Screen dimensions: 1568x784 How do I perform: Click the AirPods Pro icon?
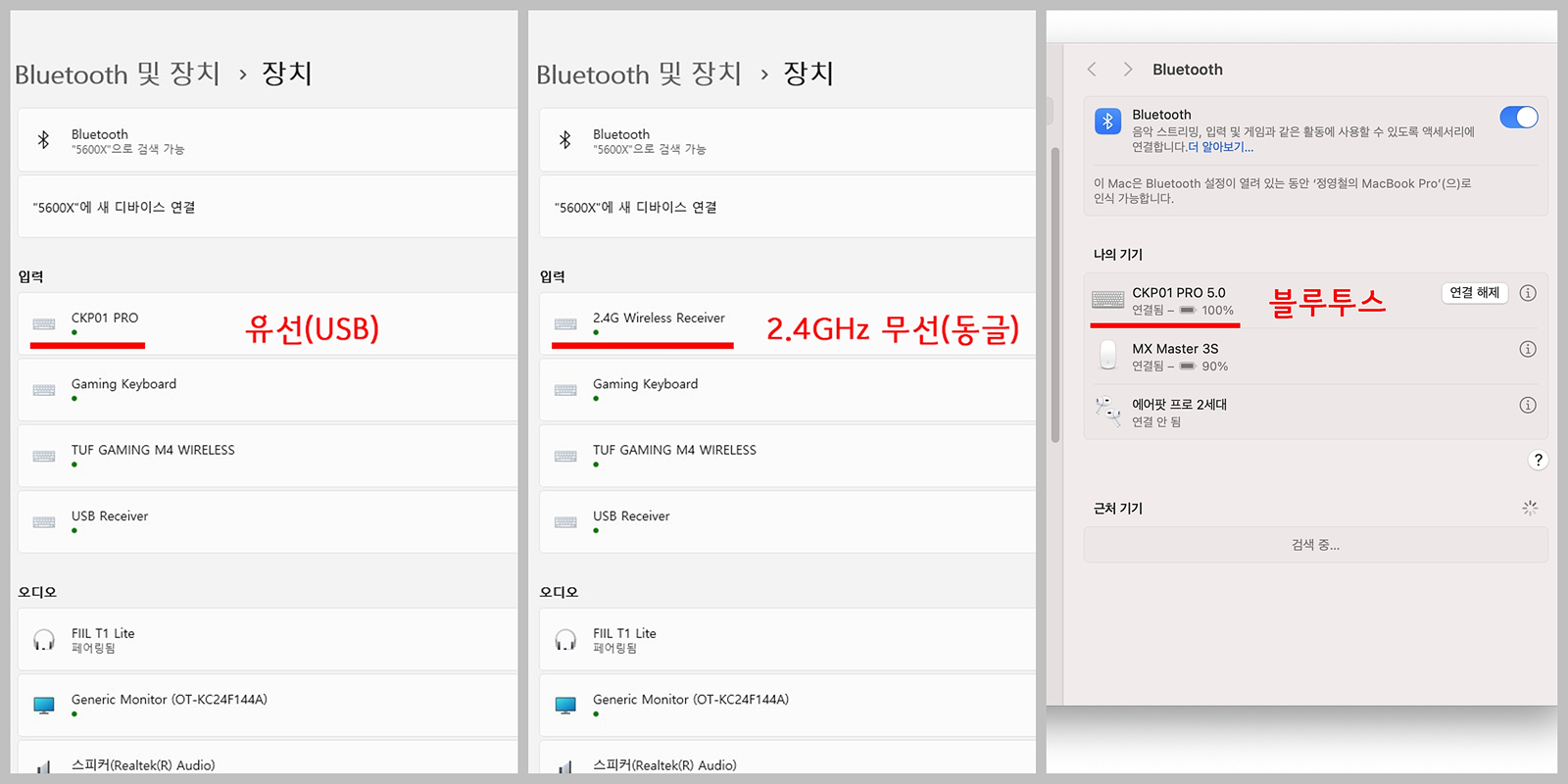coord(1108,411)
